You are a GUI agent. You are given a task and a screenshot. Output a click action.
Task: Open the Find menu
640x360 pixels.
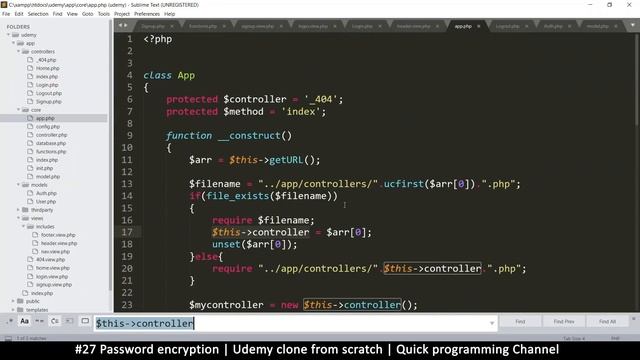click(x=58, y=14)
